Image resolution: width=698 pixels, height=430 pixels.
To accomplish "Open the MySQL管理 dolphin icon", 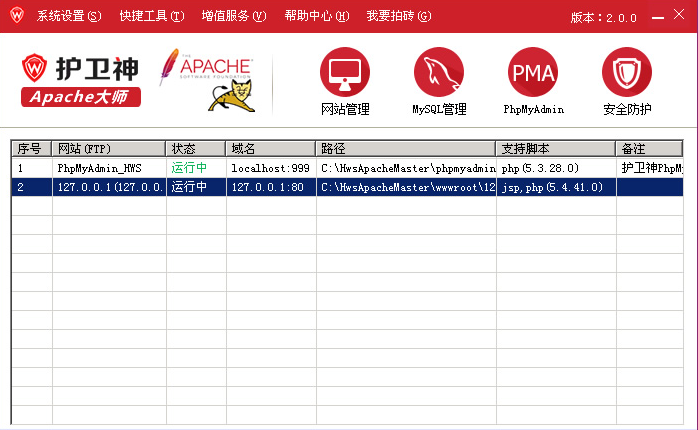I will click(439, 72).
